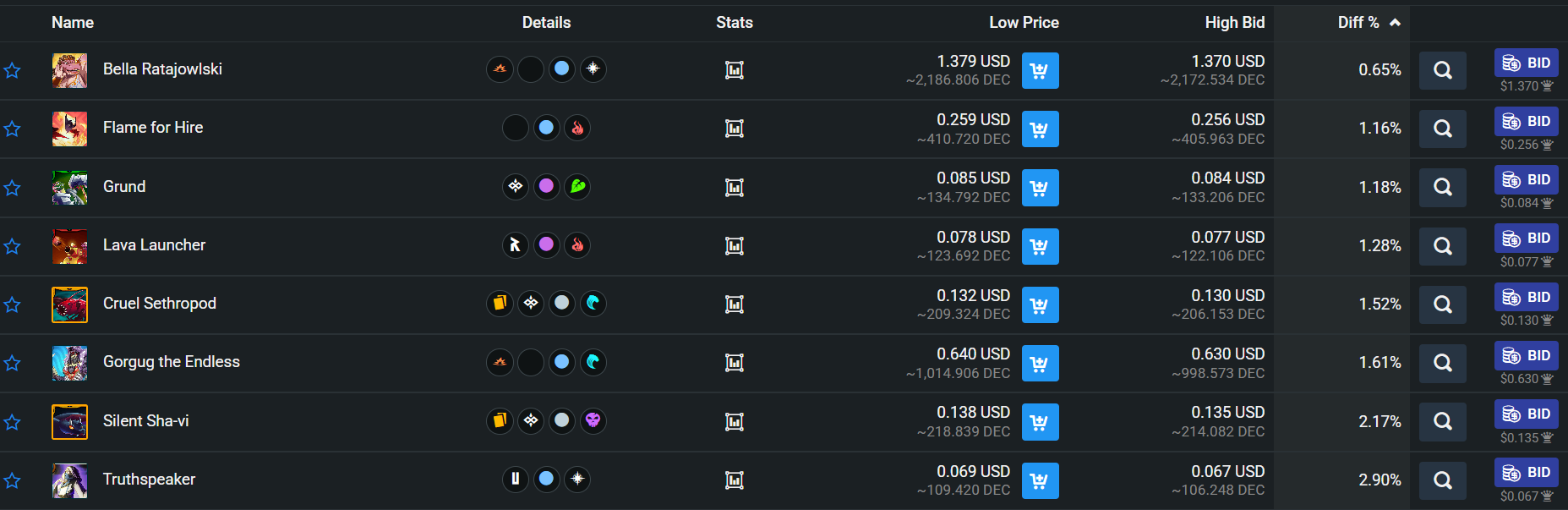Favorite Bella Ratajowlski with the star
This screenshot has width=1568, height=510.
(13, 71)
